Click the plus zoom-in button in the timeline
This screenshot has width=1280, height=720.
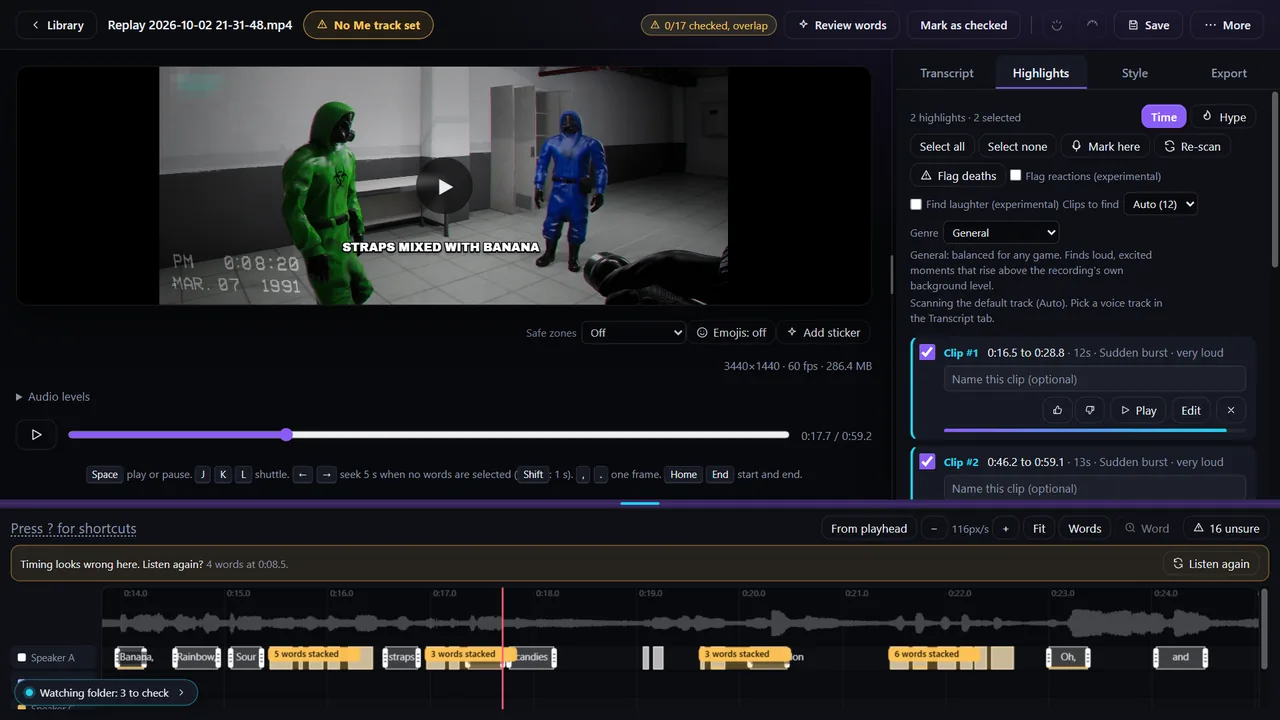coord(1005,528)
